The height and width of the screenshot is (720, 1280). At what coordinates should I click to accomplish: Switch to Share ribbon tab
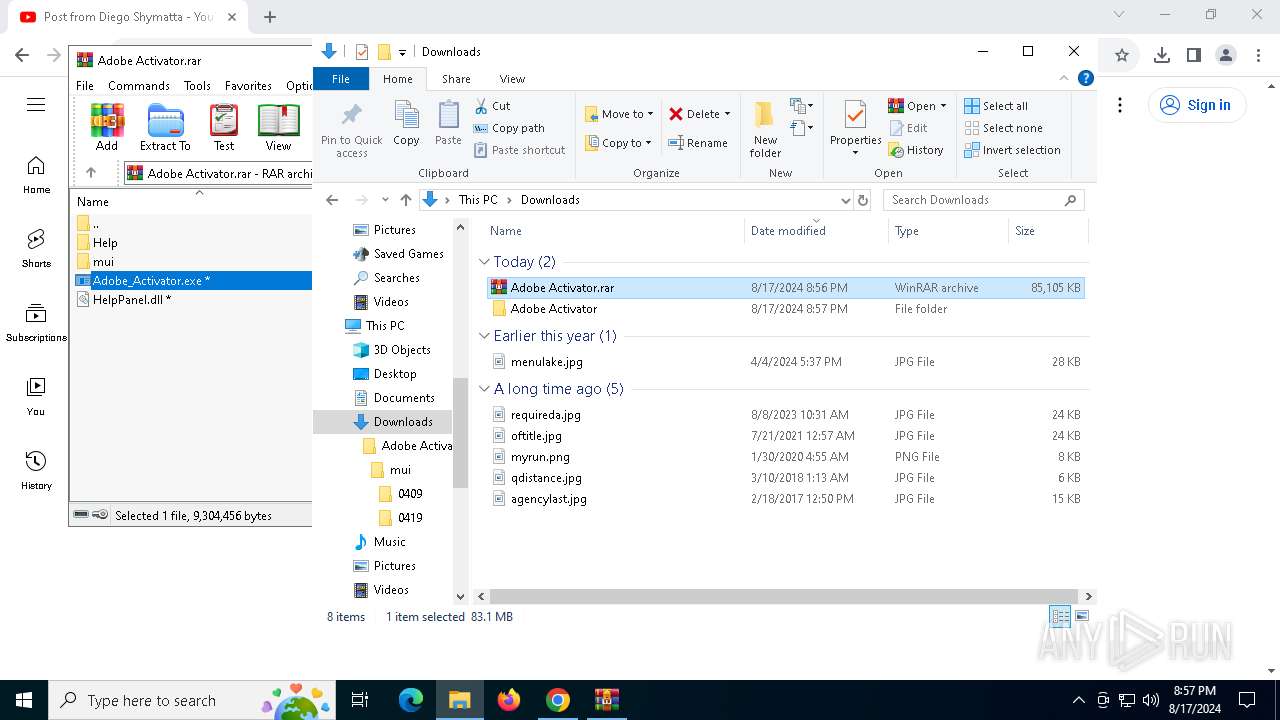click(x=456, y=79)
